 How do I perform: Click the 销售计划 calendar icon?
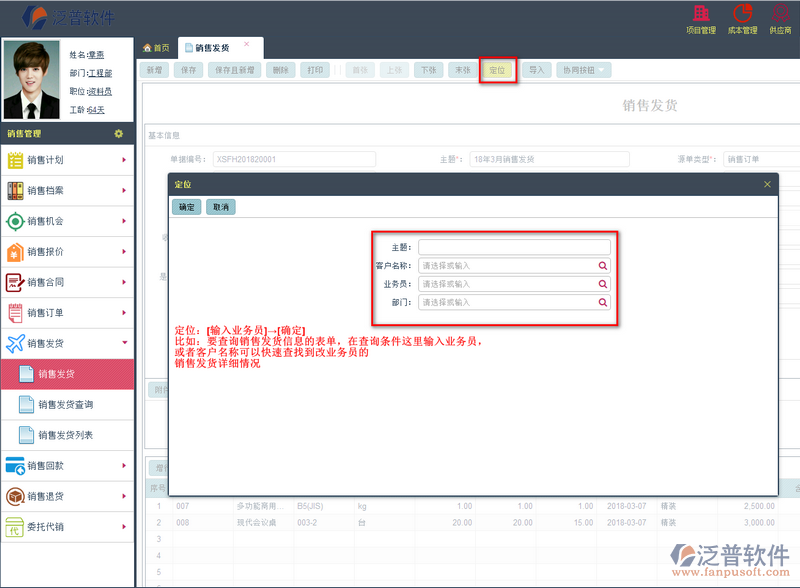[15, 160]
